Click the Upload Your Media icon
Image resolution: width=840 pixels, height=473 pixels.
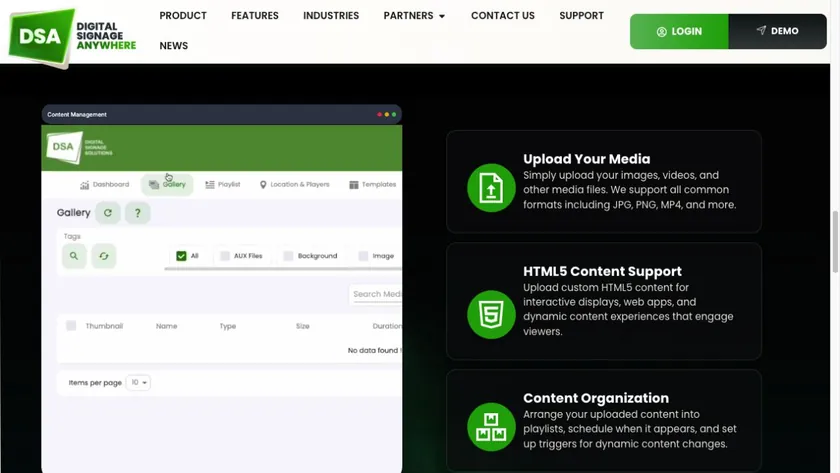click(491, 187)
